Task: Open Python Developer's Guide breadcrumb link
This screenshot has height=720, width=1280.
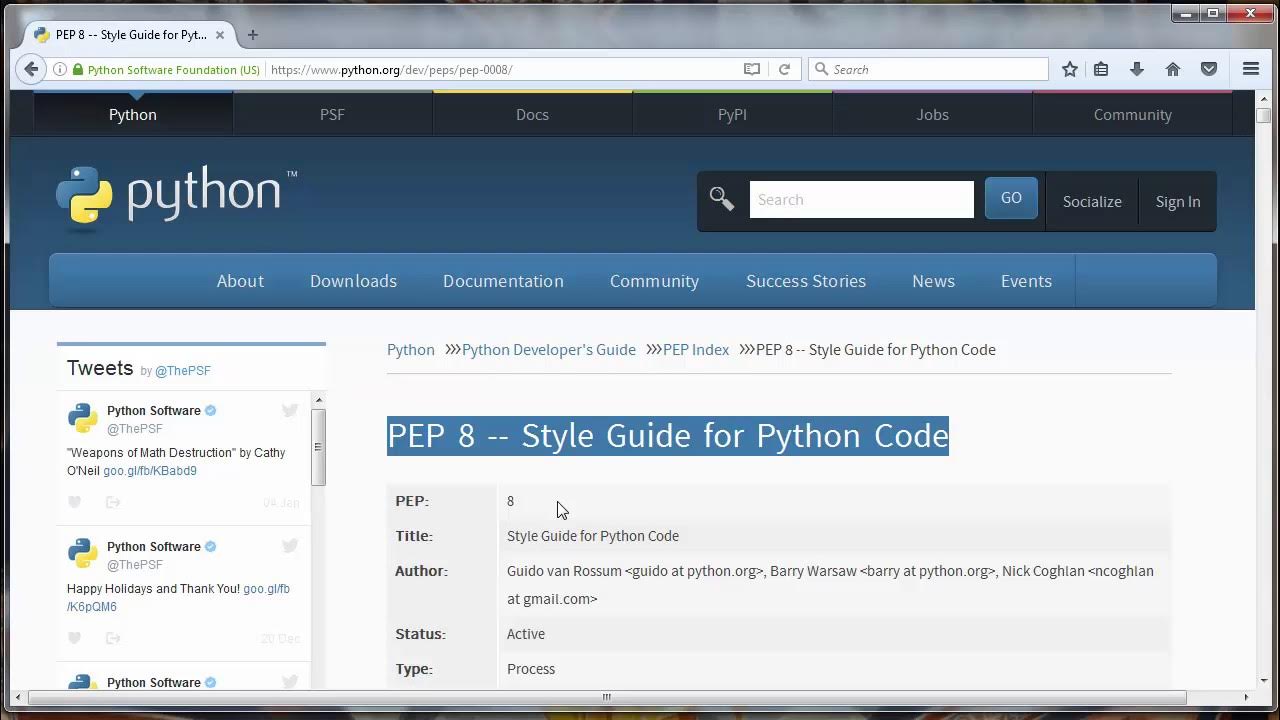Action: pos(549,349)
